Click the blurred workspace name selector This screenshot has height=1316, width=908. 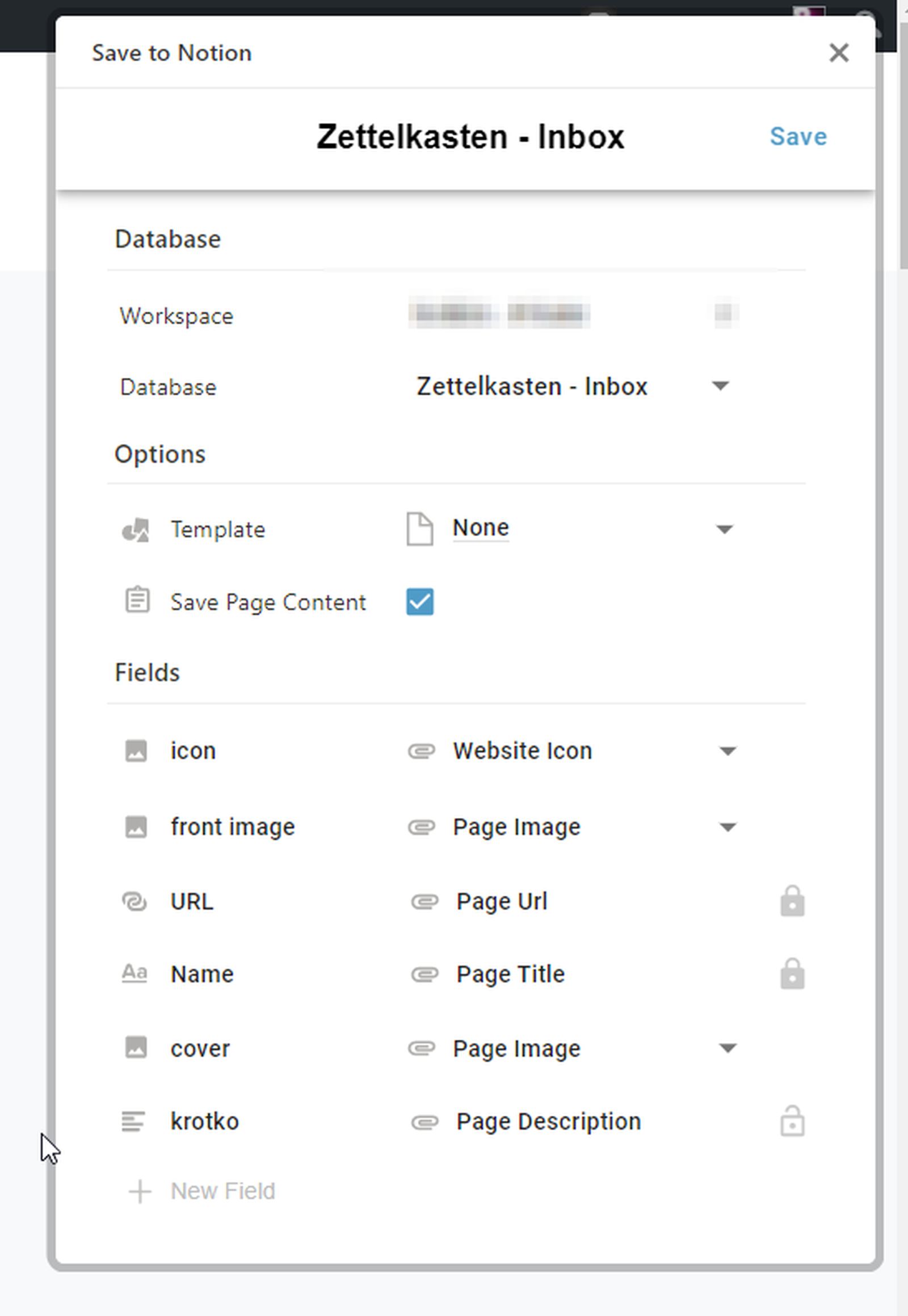coord(574,314)
